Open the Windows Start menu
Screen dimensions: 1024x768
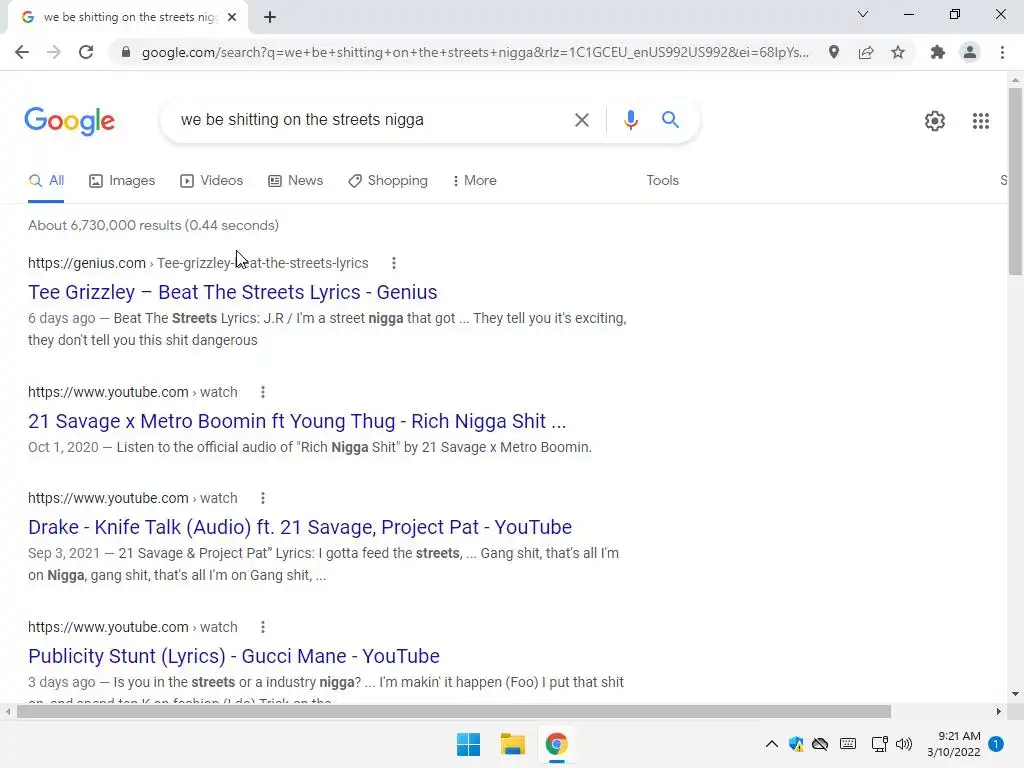pyautogui.click(x=468, y=744)
